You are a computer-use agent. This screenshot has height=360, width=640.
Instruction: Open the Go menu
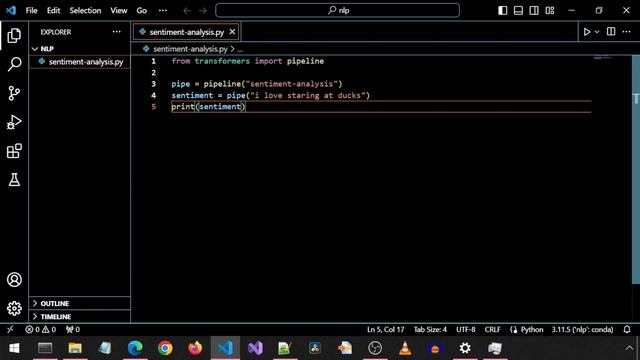(142, 11)
